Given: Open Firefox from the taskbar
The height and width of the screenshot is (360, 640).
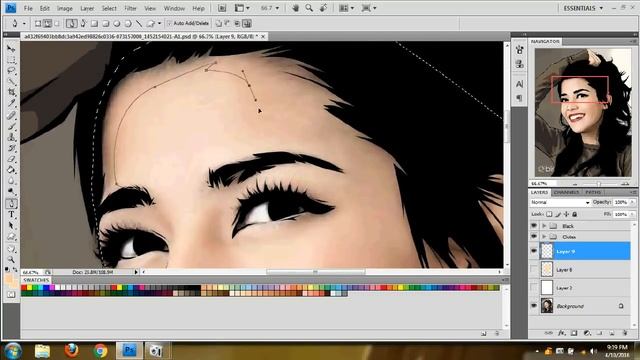Looking at the screenshot, I should 71,350.
